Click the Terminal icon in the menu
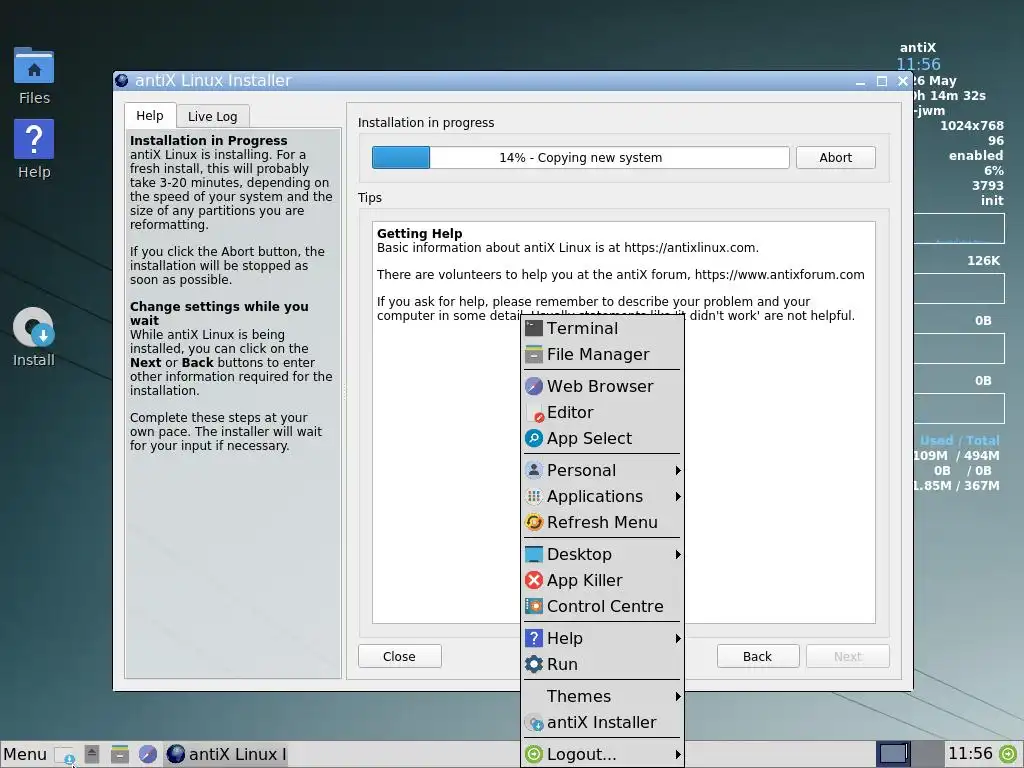The image size is (1024, 768). [534, 328]
